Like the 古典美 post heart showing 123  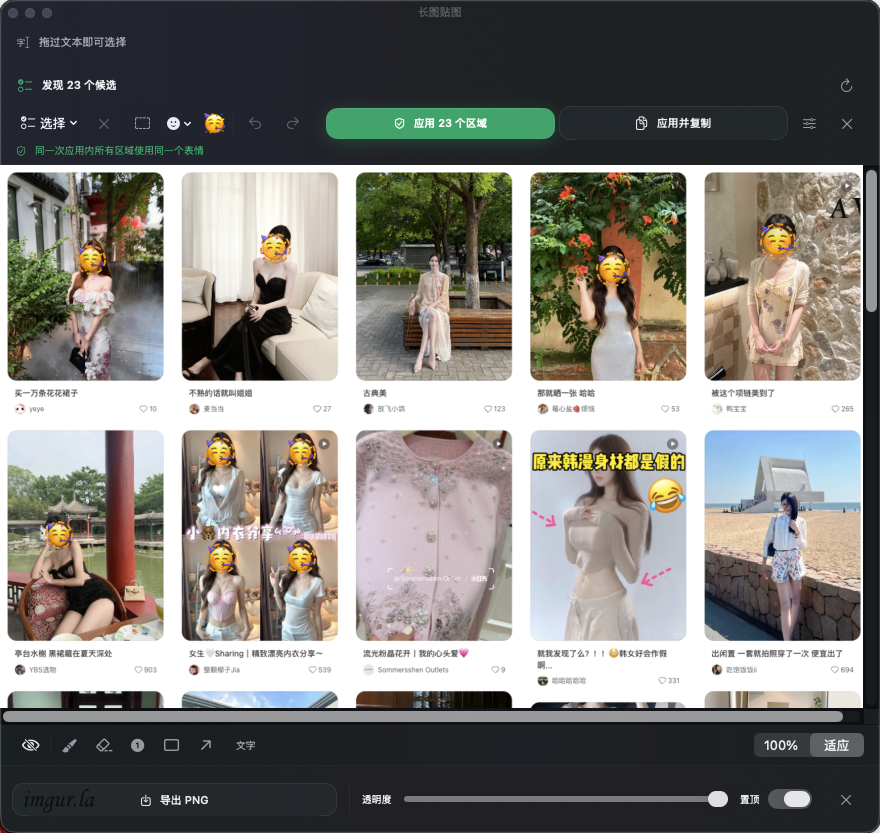coord(488,409)
